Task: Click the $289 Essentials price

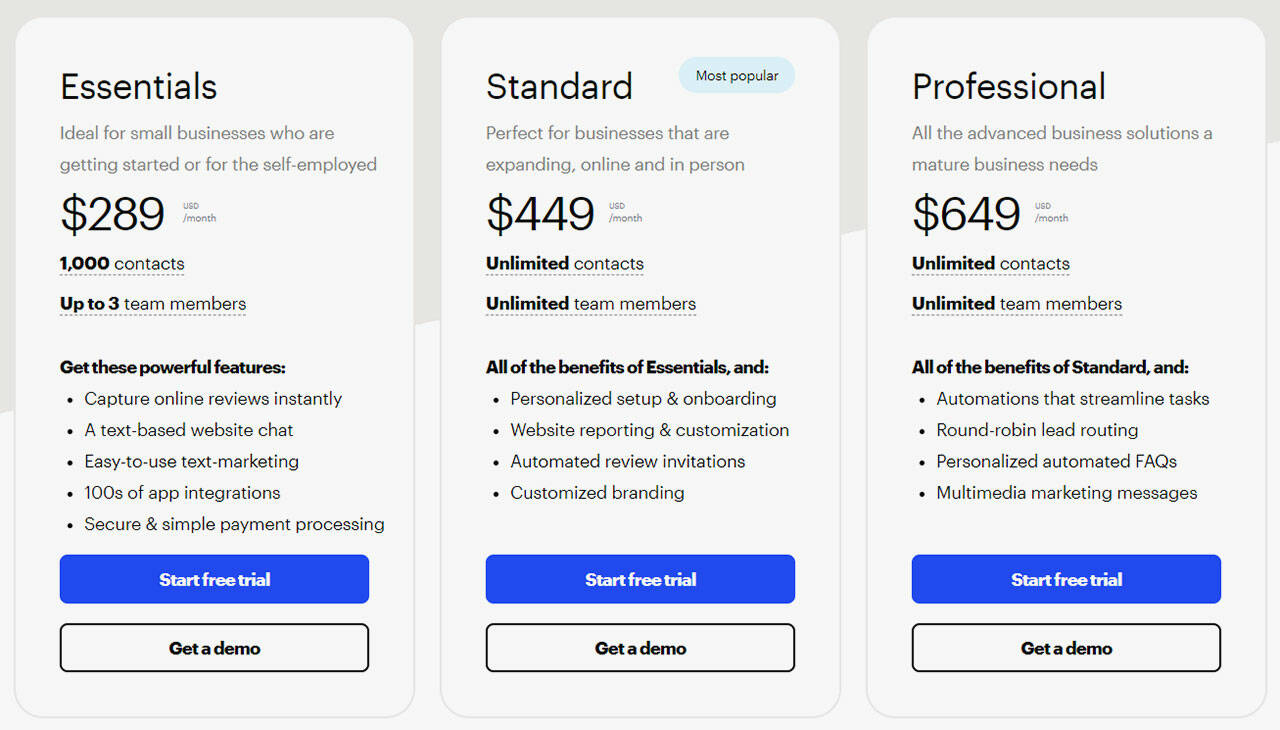Action: coord(112,214)
